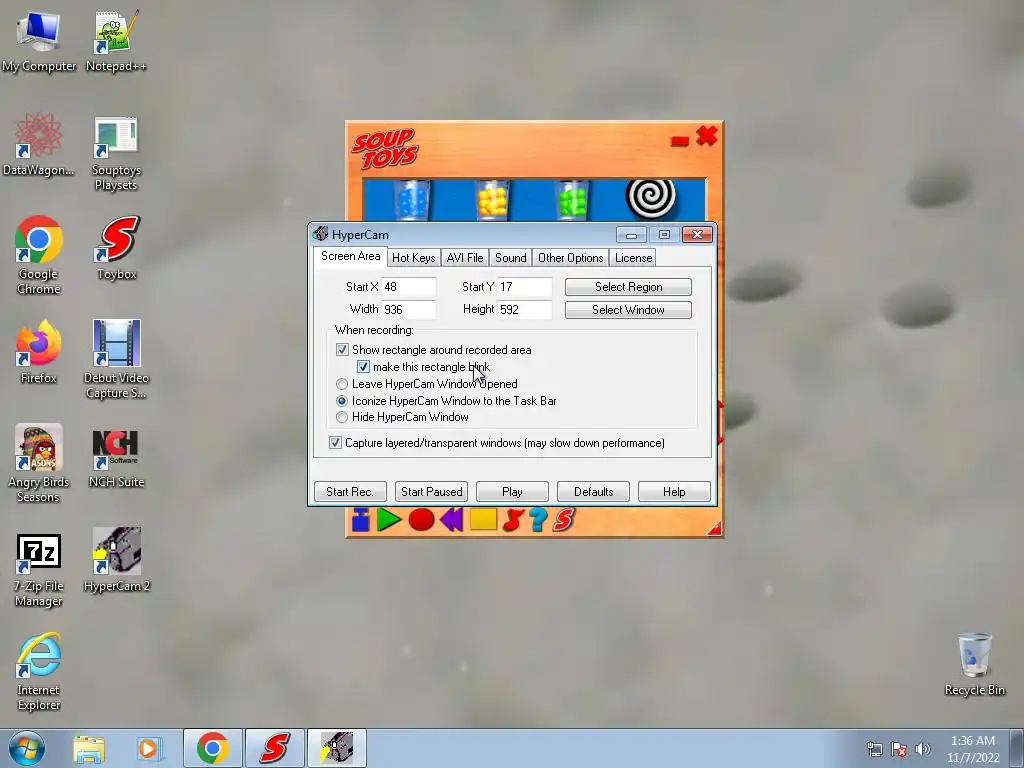
Task: Click blue toy box icon in Soup Toys
Action: 360,520
